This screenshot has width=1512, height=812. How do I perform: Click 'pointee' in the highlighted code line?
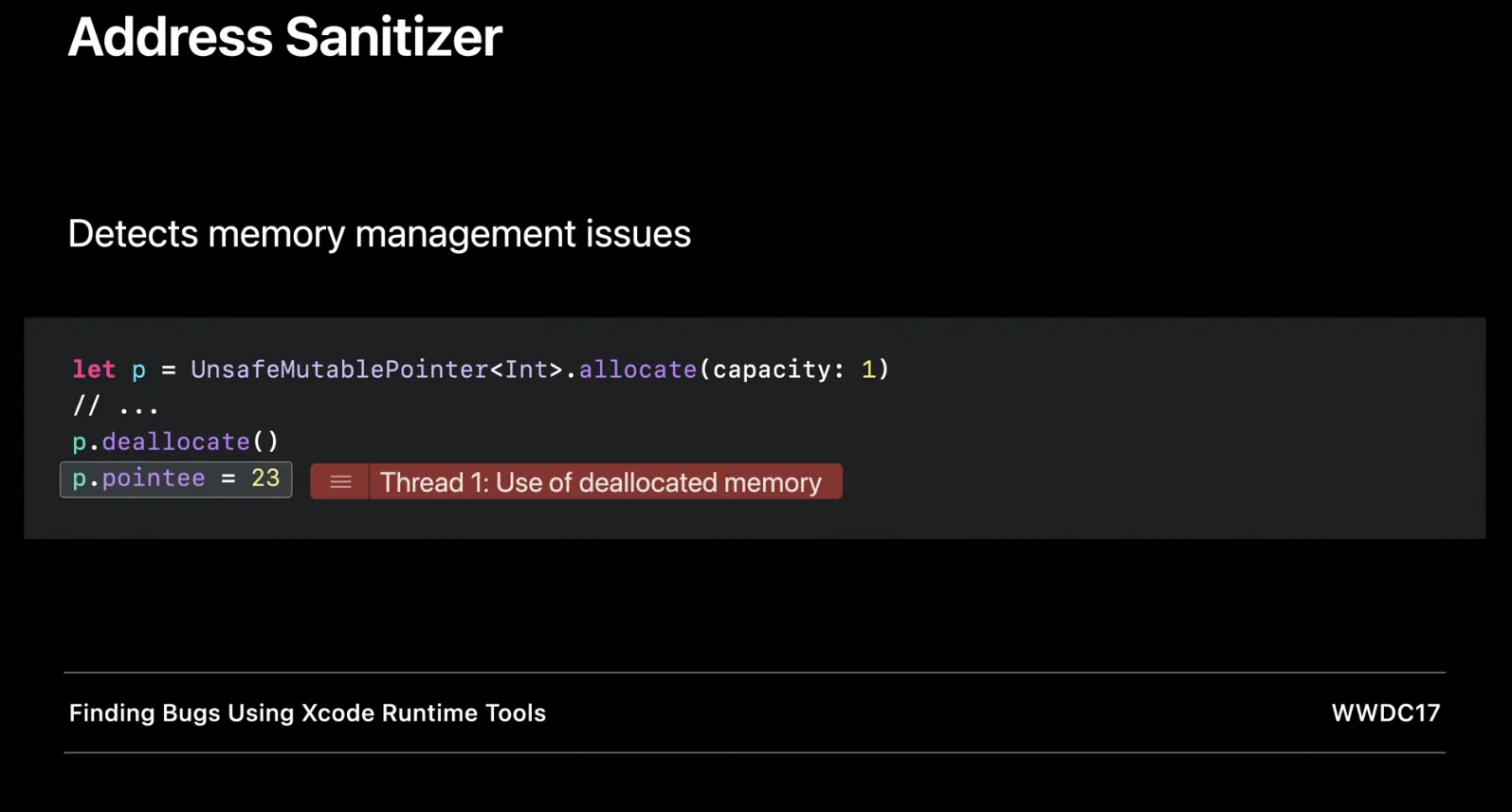154,478
